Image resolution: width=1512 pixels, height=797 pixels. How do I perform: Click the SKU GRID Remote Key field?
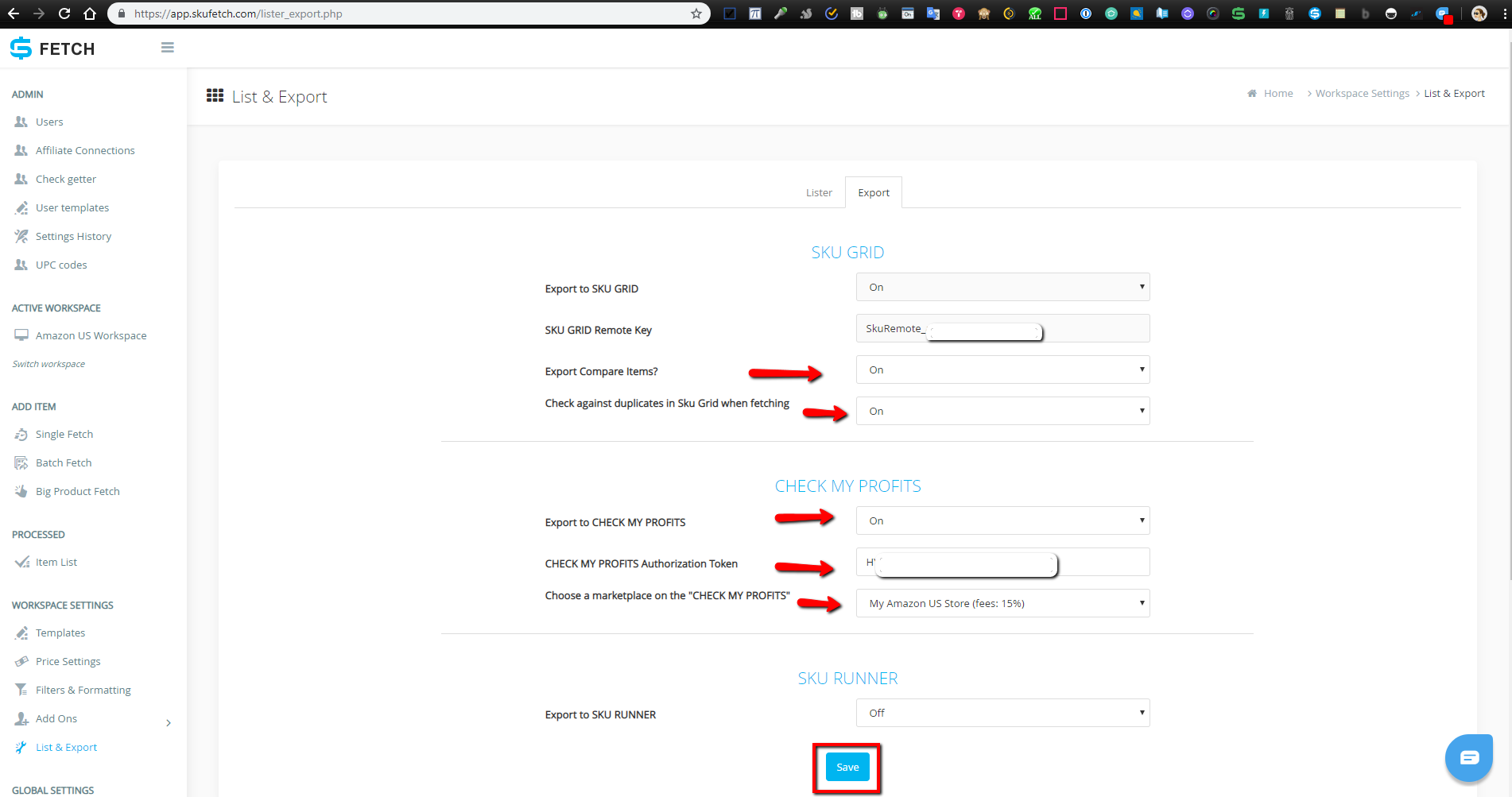point(1002,328)
